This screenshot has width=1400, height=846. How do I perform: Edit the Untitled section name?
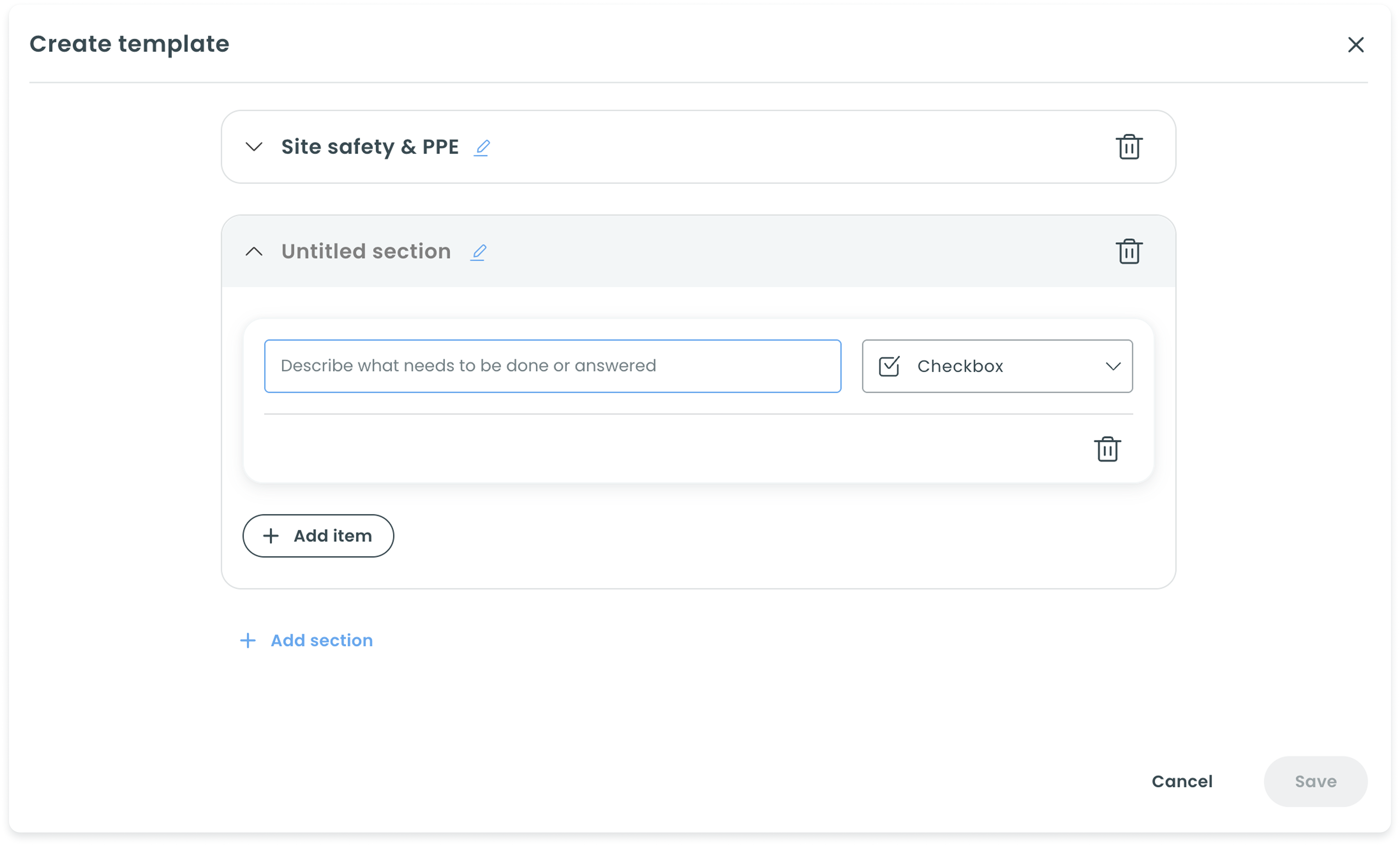478,252
